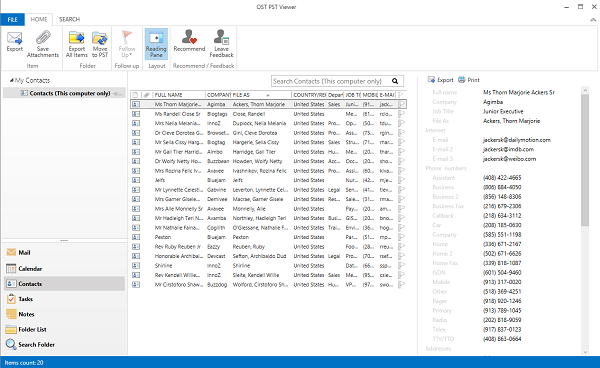Click the jackersk@dailymotion.com email address

pyautogui.click(x=517, y=140)
